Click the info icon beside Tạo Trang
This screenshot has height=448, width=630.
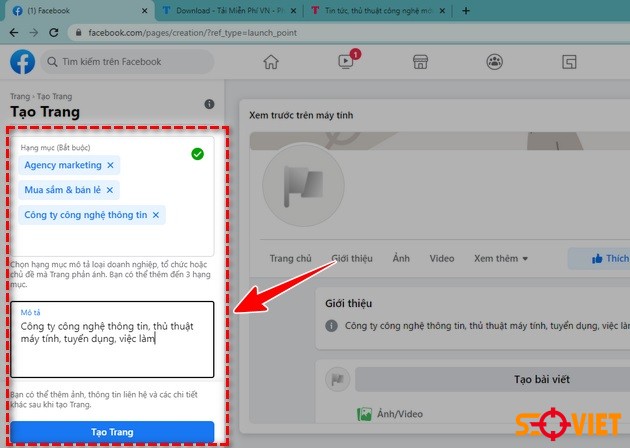(x=209, y=104)
